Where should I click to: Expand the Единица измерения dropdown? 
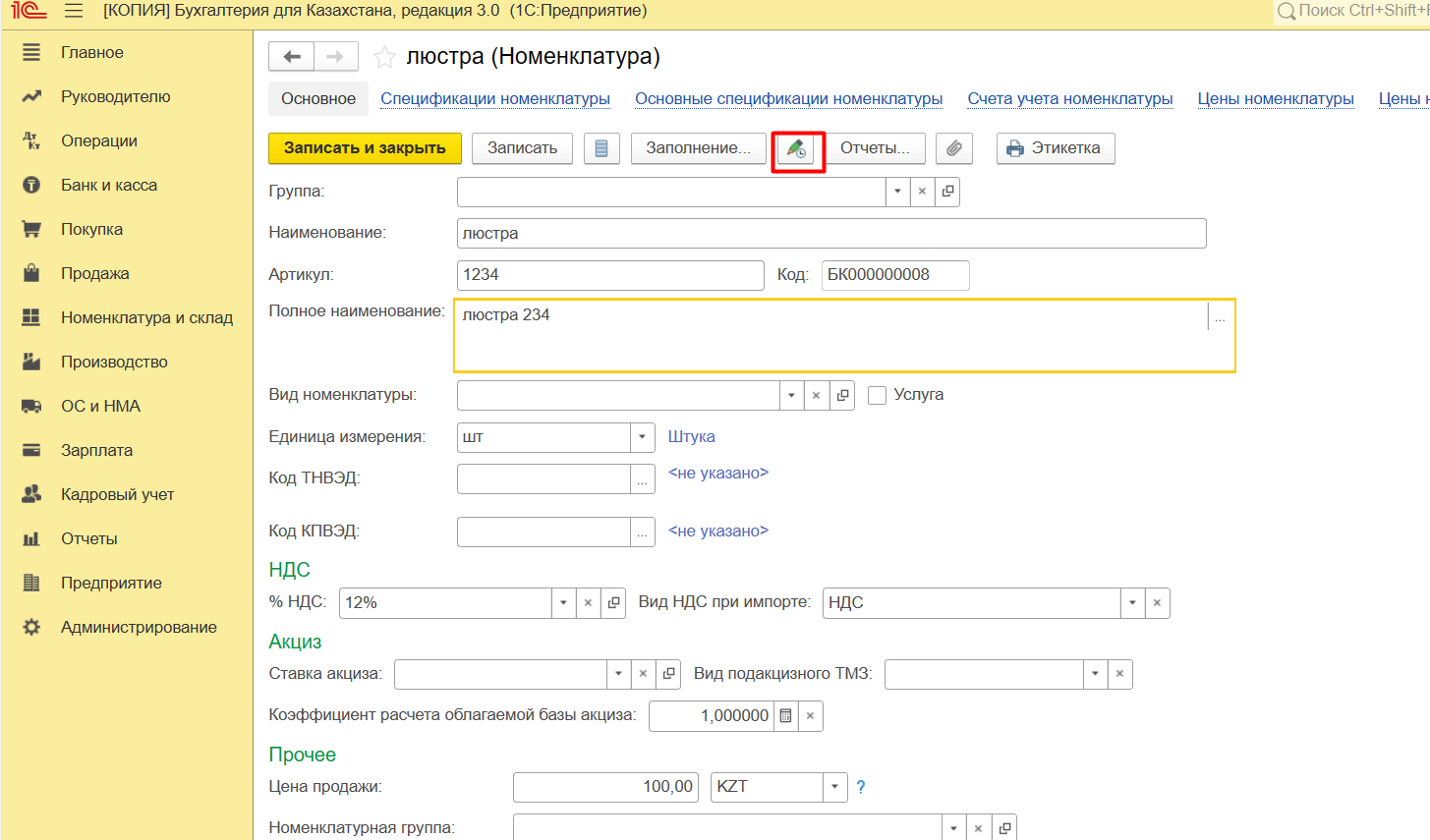[x=642, y=437]
